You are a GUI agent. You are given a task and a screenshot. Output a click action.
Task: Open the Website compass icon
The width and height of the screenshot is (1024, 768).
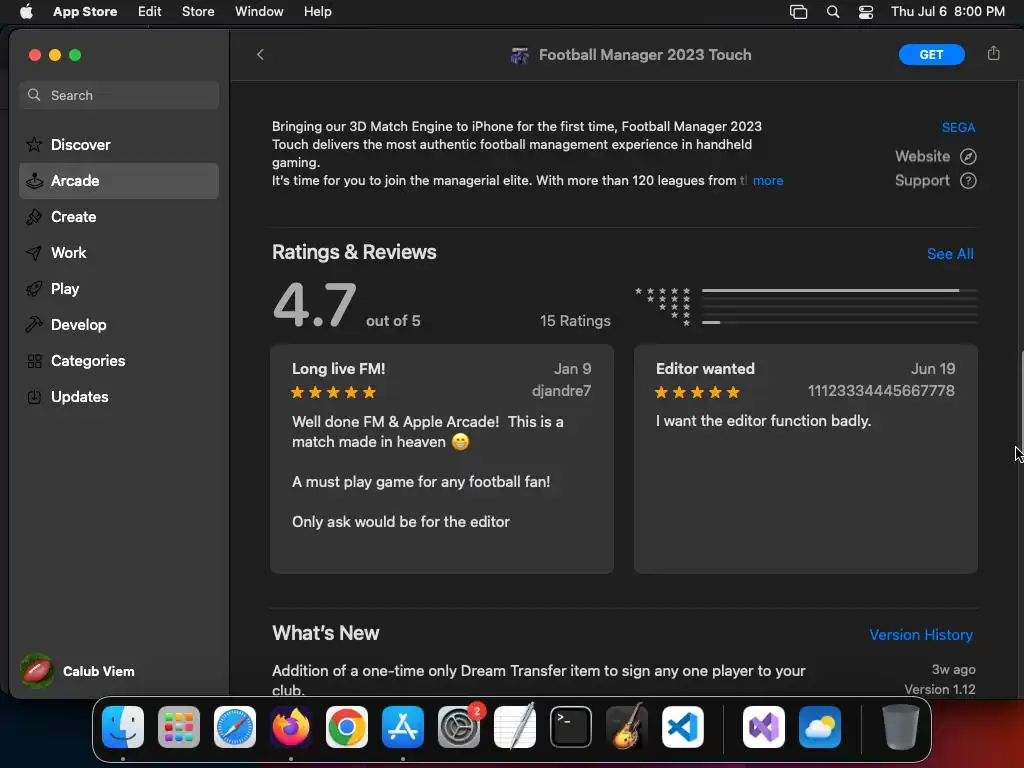[x=968, y=157]
